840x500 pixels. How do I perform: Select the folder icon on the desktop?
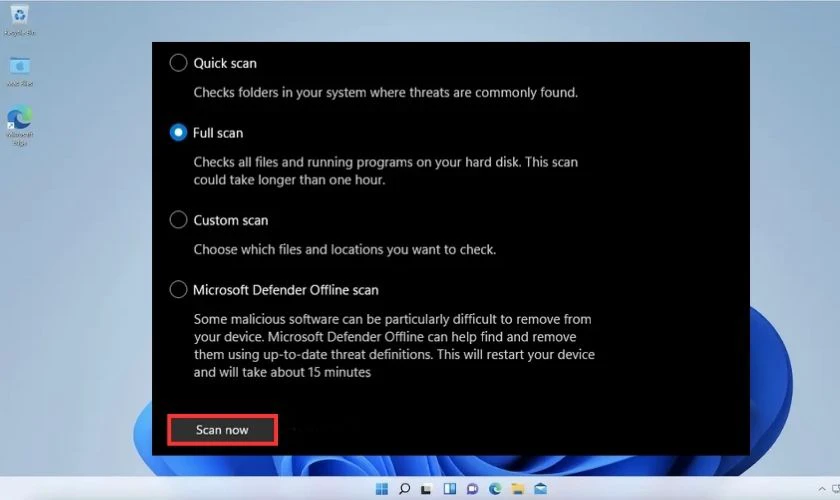[x=20, y=71]
